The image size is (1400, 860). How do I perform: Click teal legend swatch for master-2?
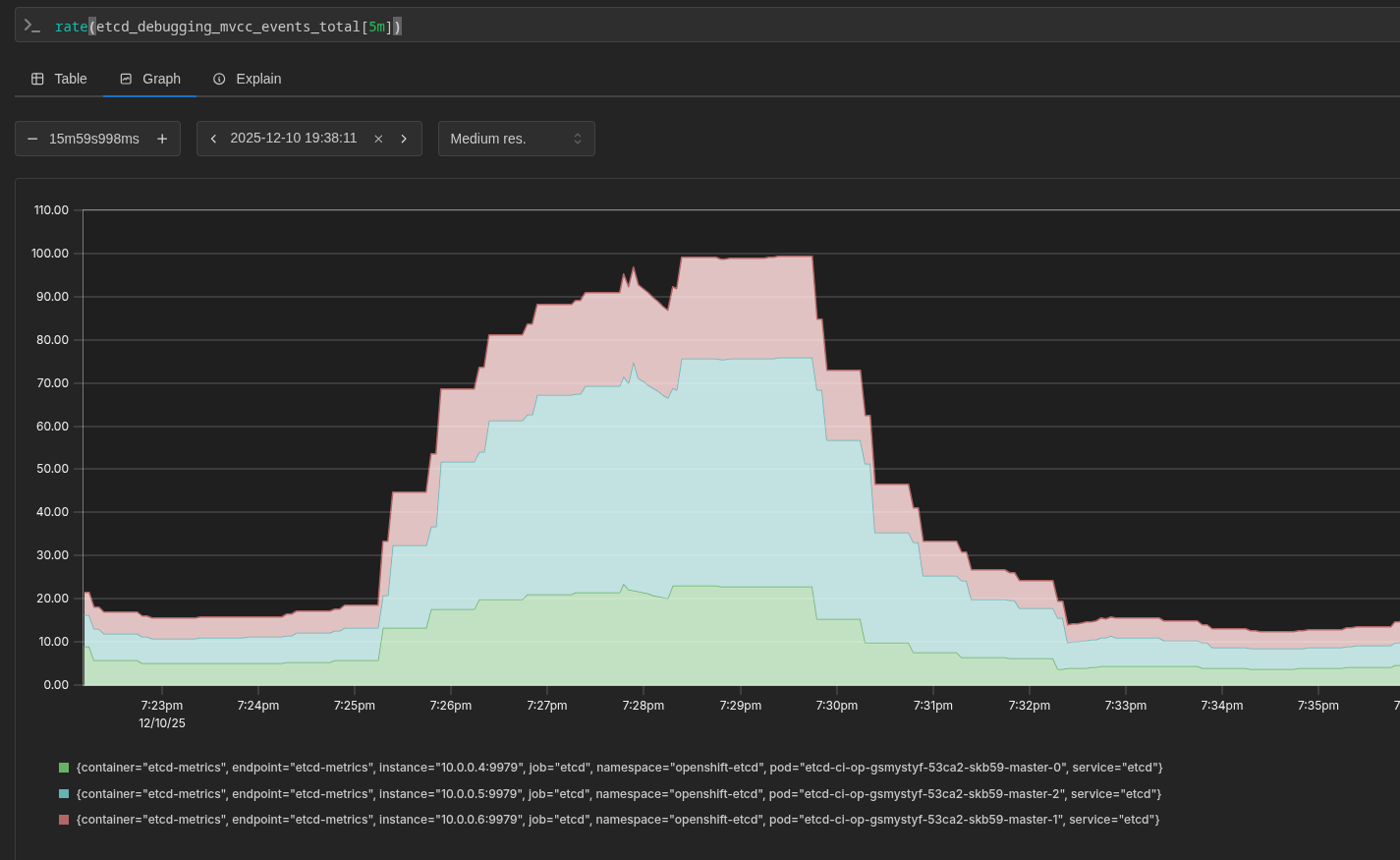click(64, 794)
